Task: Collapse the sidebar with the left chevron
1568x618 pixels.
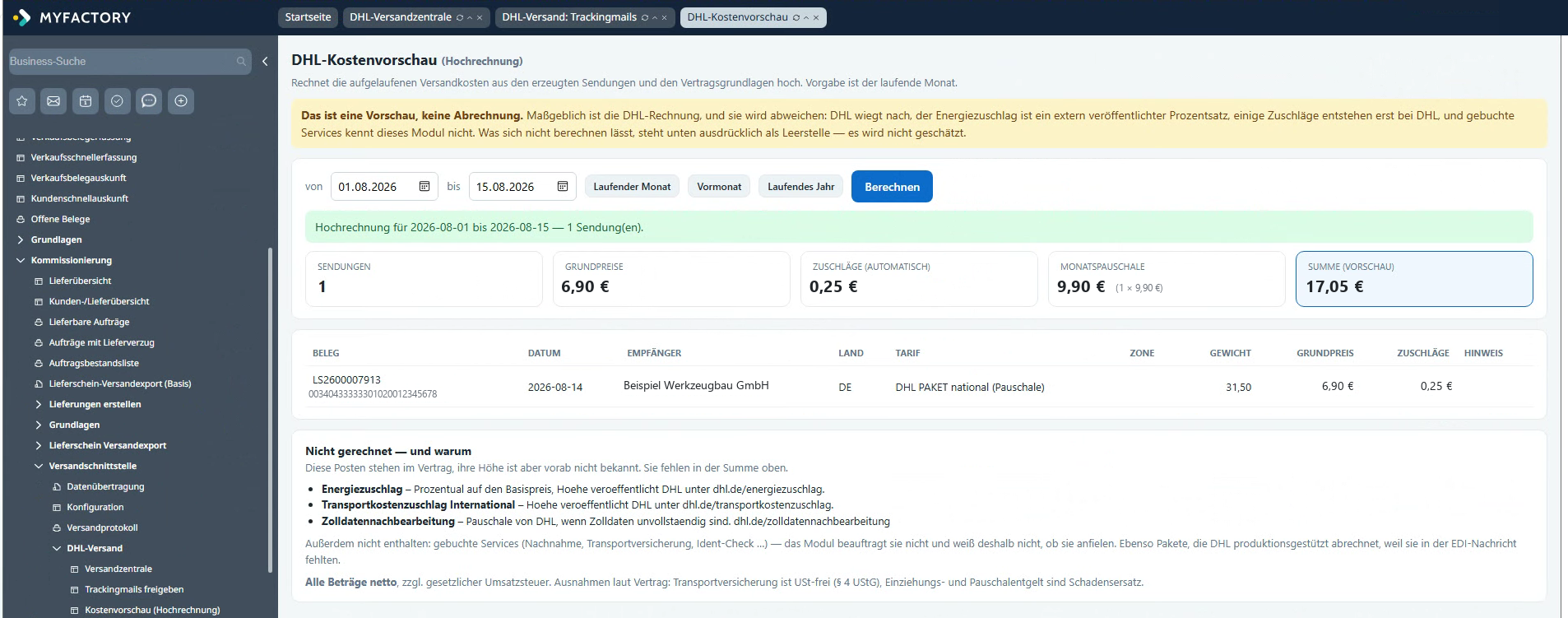Action: [265, 62]
